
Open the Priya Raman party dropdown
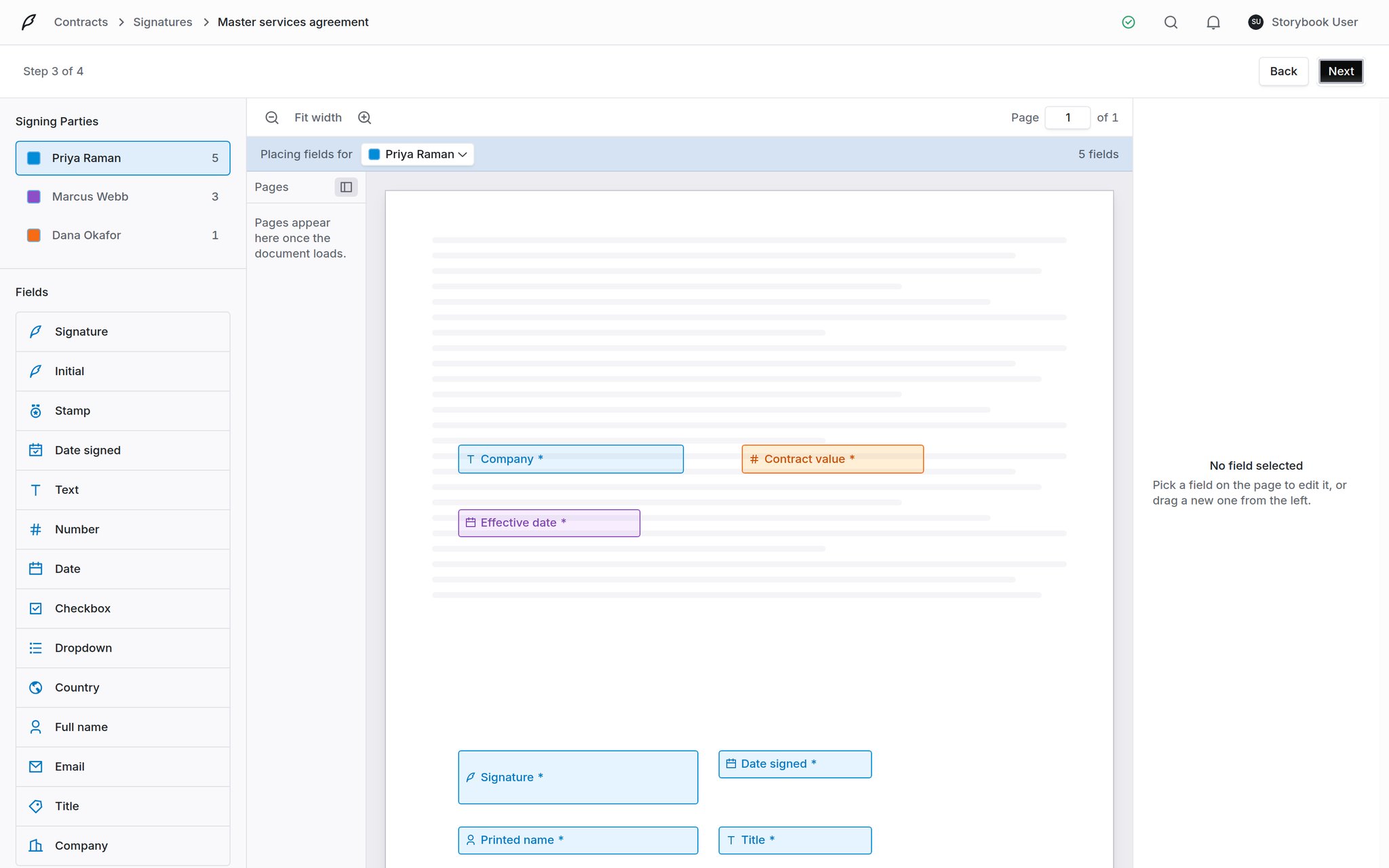click(x=418, y=155)
